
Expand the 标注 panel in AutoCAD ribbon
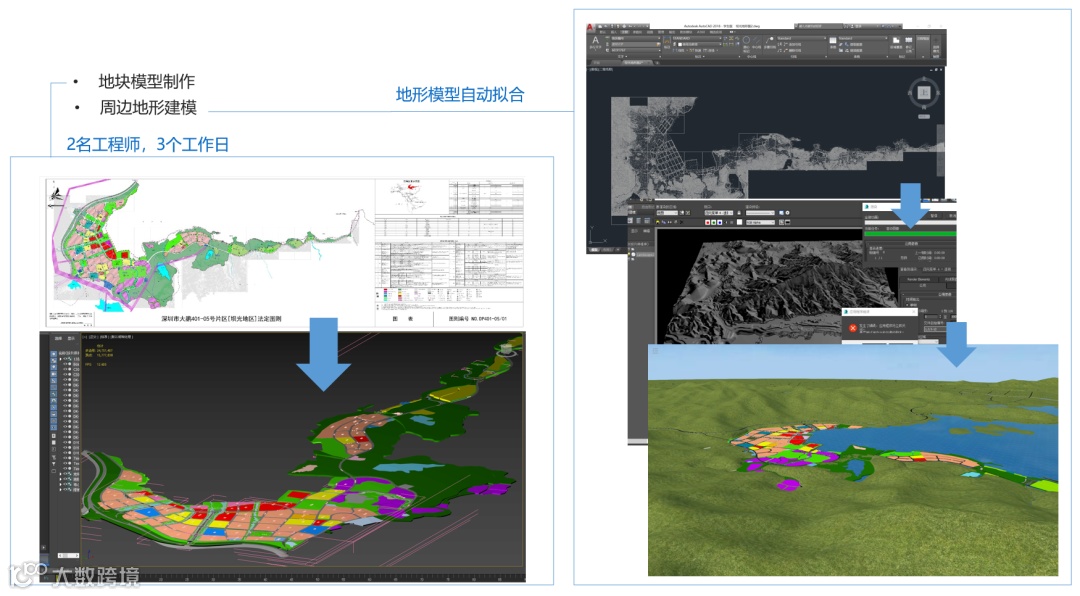700,56
